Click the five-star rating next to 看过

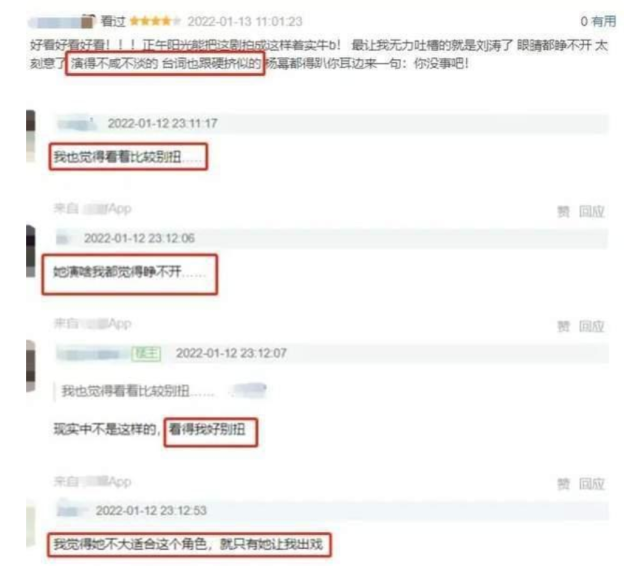click(155, 21)
